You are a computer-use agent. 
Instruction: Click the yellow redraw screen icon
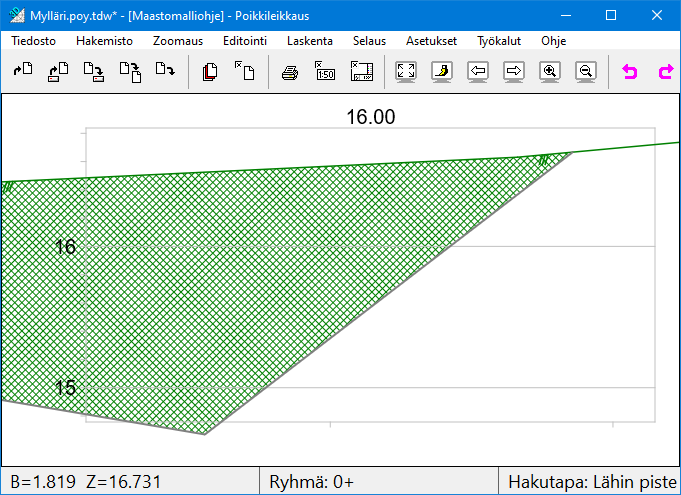click(x=442, y=72)
